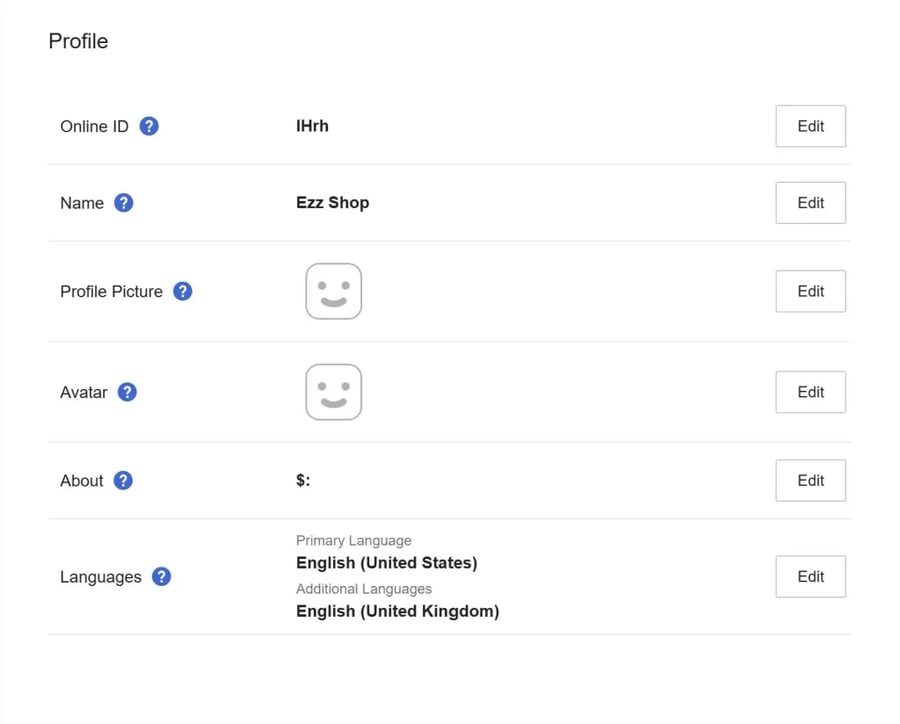Click the Online ID value IHrh

coord(312,126)
